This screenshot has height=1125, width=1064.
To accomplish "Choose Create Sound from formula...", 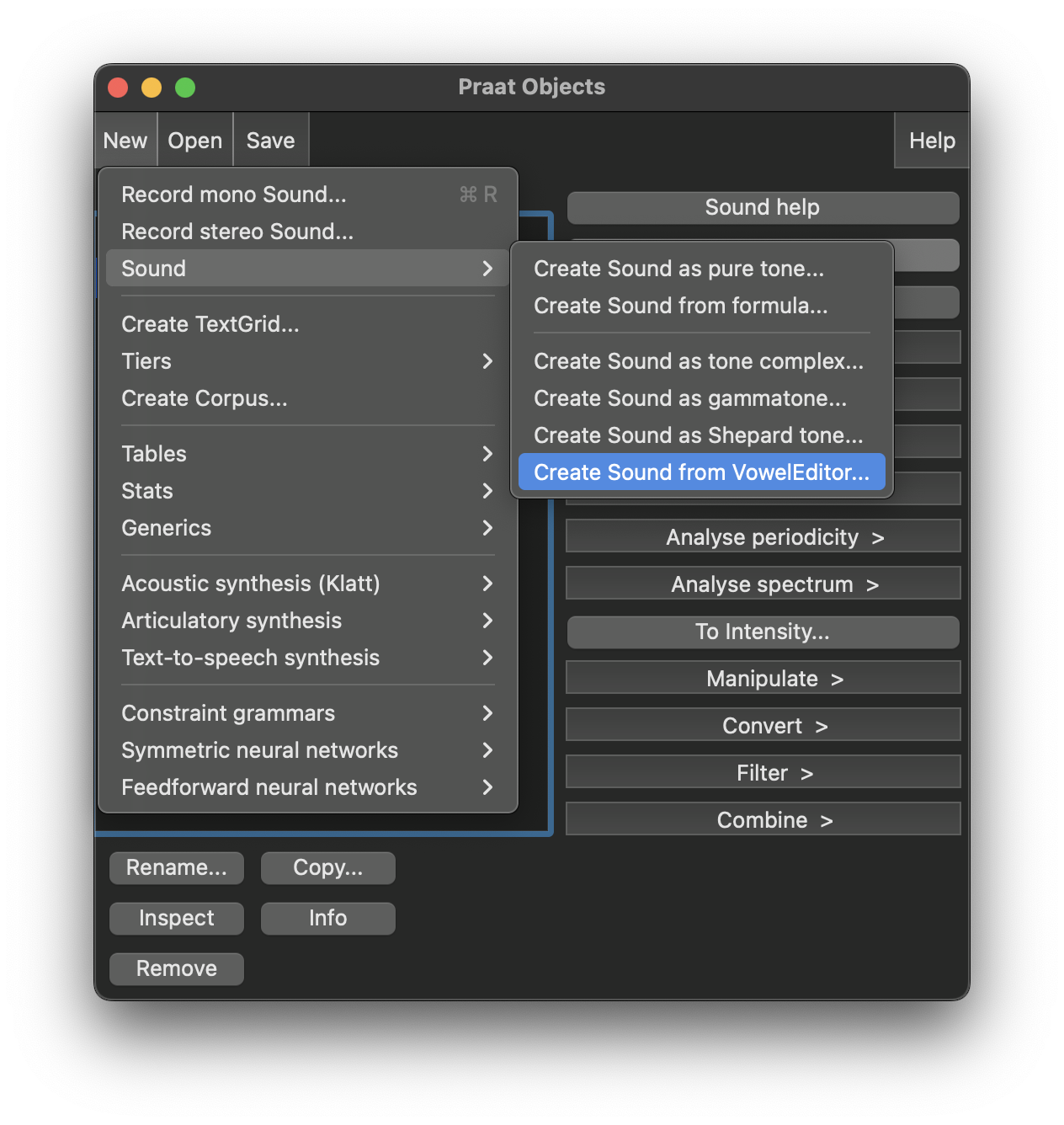I will [702, 306].
